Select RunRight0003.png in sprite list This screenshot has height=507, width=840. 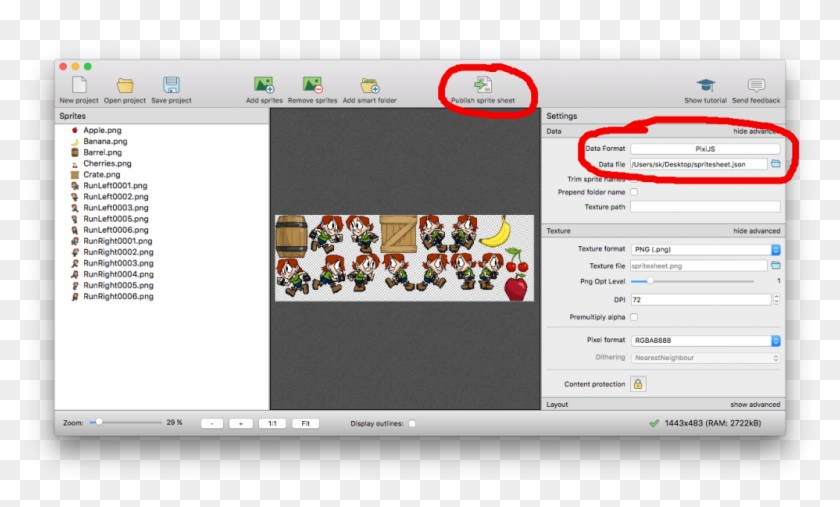click(118, 263)
